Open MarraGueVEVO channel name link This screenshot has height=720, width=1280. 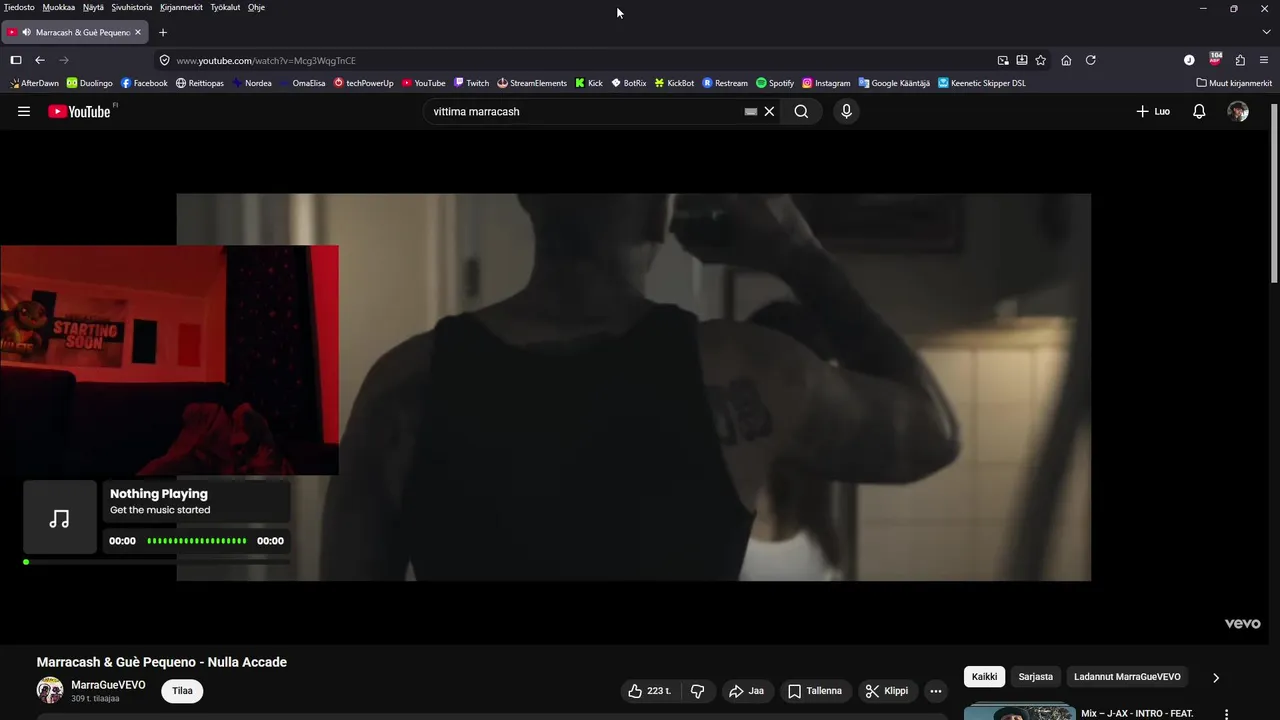coord(108,685)
